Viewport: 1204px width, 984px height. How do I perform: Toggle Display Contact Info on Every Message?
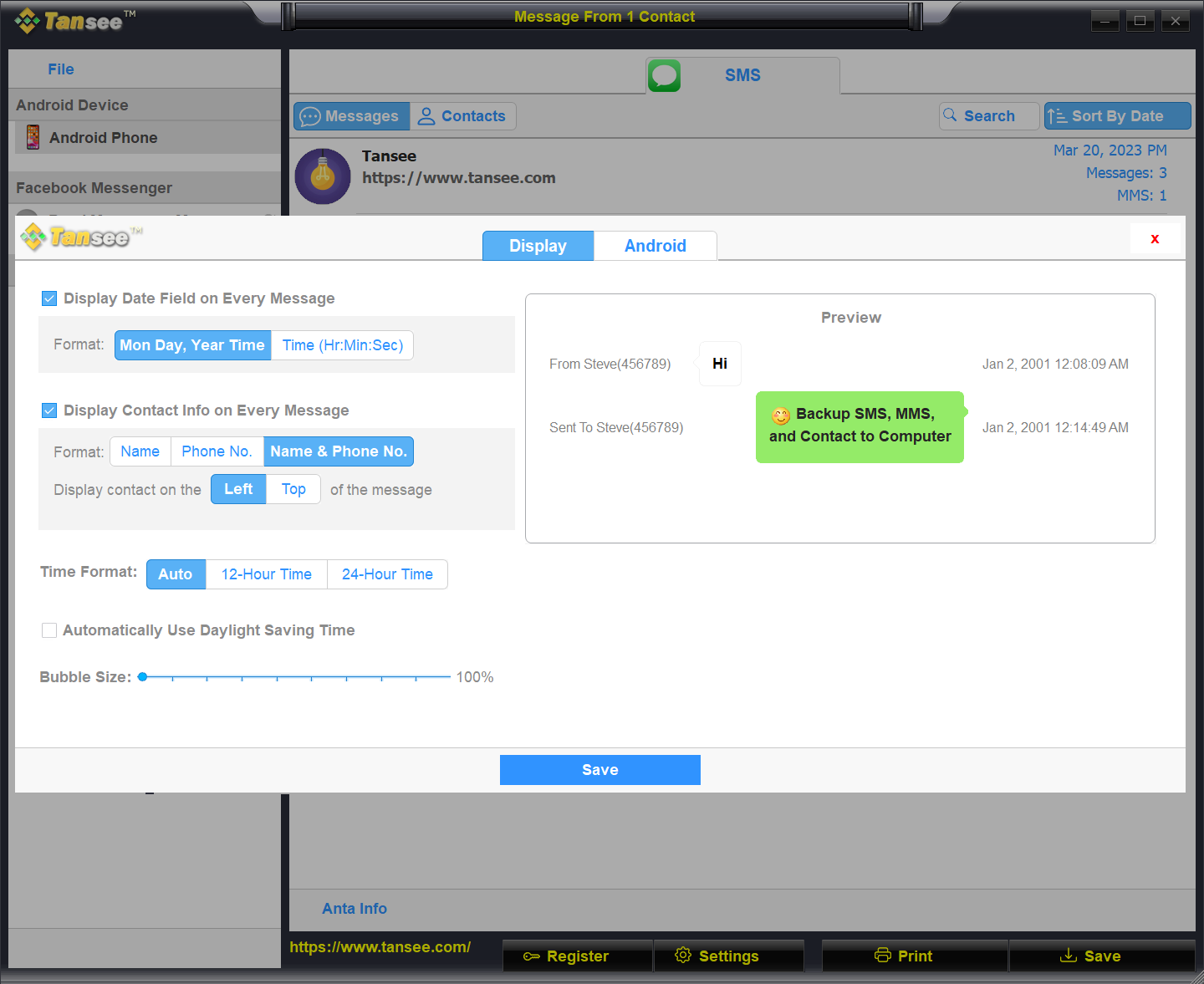[x=49, y=410]
